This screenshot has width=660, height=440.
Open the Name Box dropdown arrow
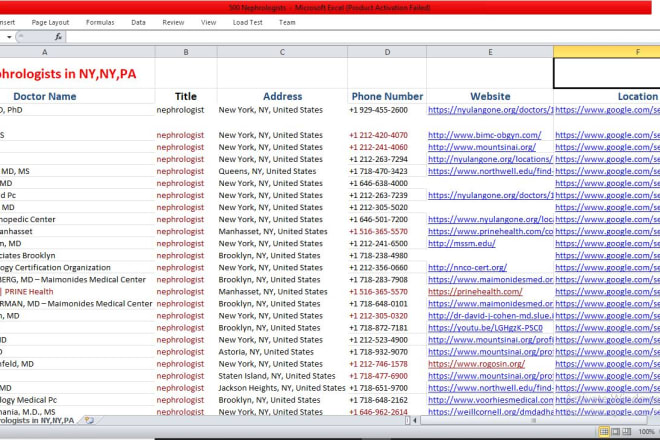click(x=9, y=37)
